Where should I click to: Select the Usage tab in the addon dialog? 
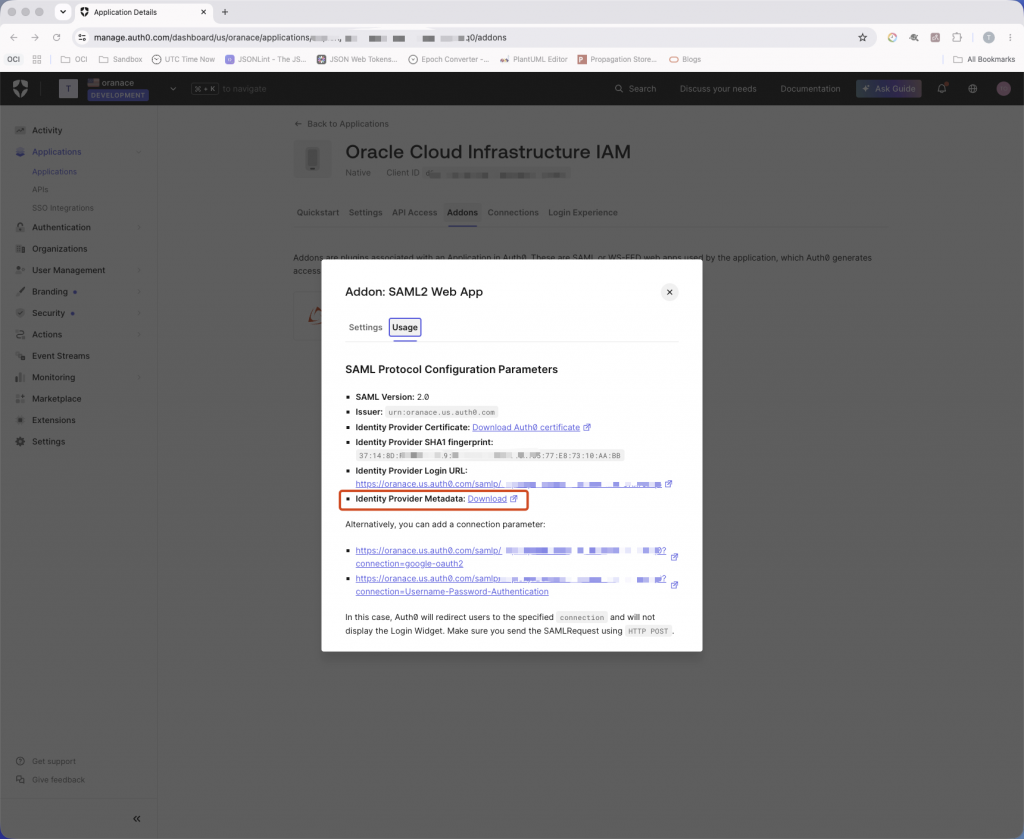[x=405, y=327]
